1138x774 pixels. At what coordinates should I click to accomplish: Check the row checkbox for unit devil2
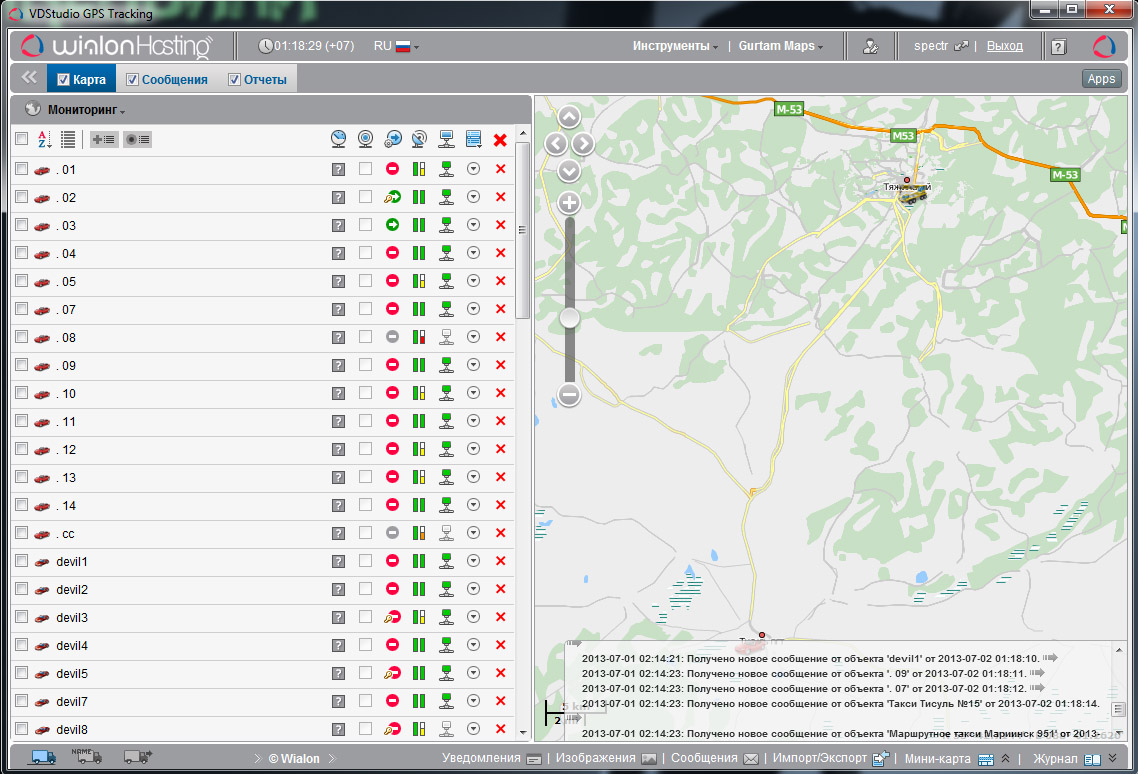[22, 589]
